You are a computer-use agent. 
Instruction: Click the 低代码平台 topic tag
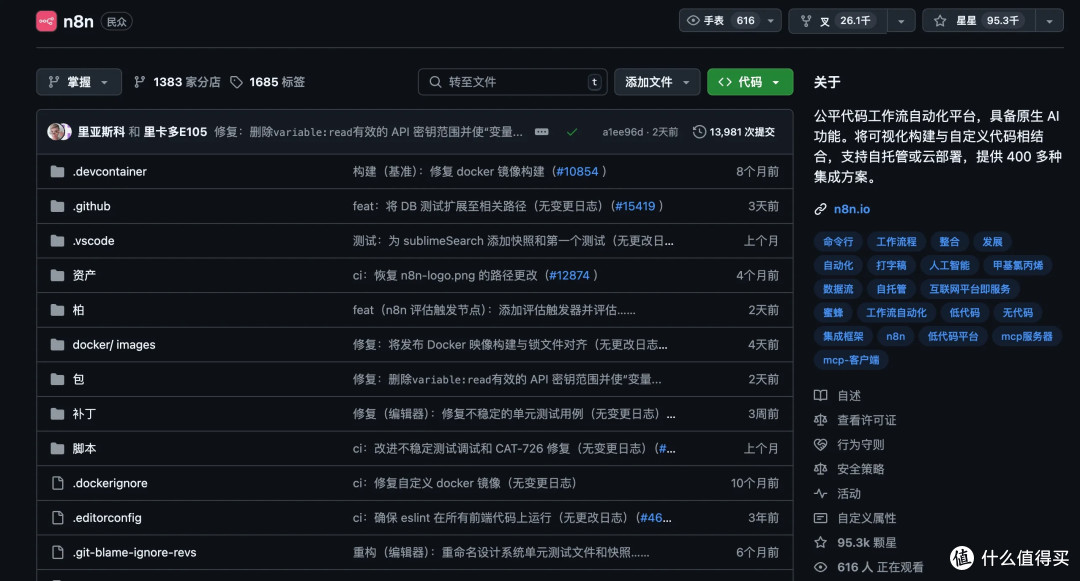953,337
